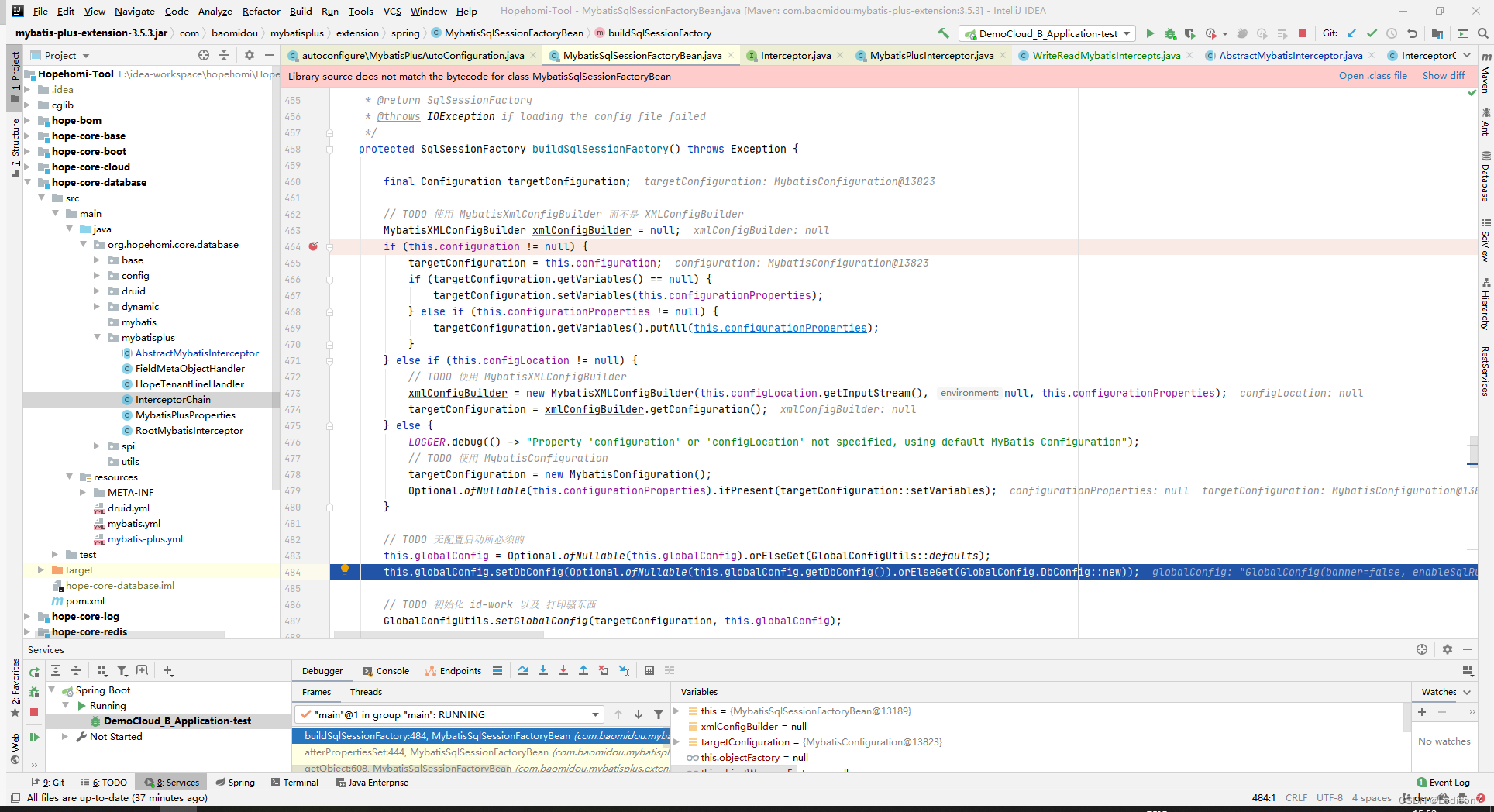Collapse the hope-core-database module
1494x812 pixels.
(28, 182)
